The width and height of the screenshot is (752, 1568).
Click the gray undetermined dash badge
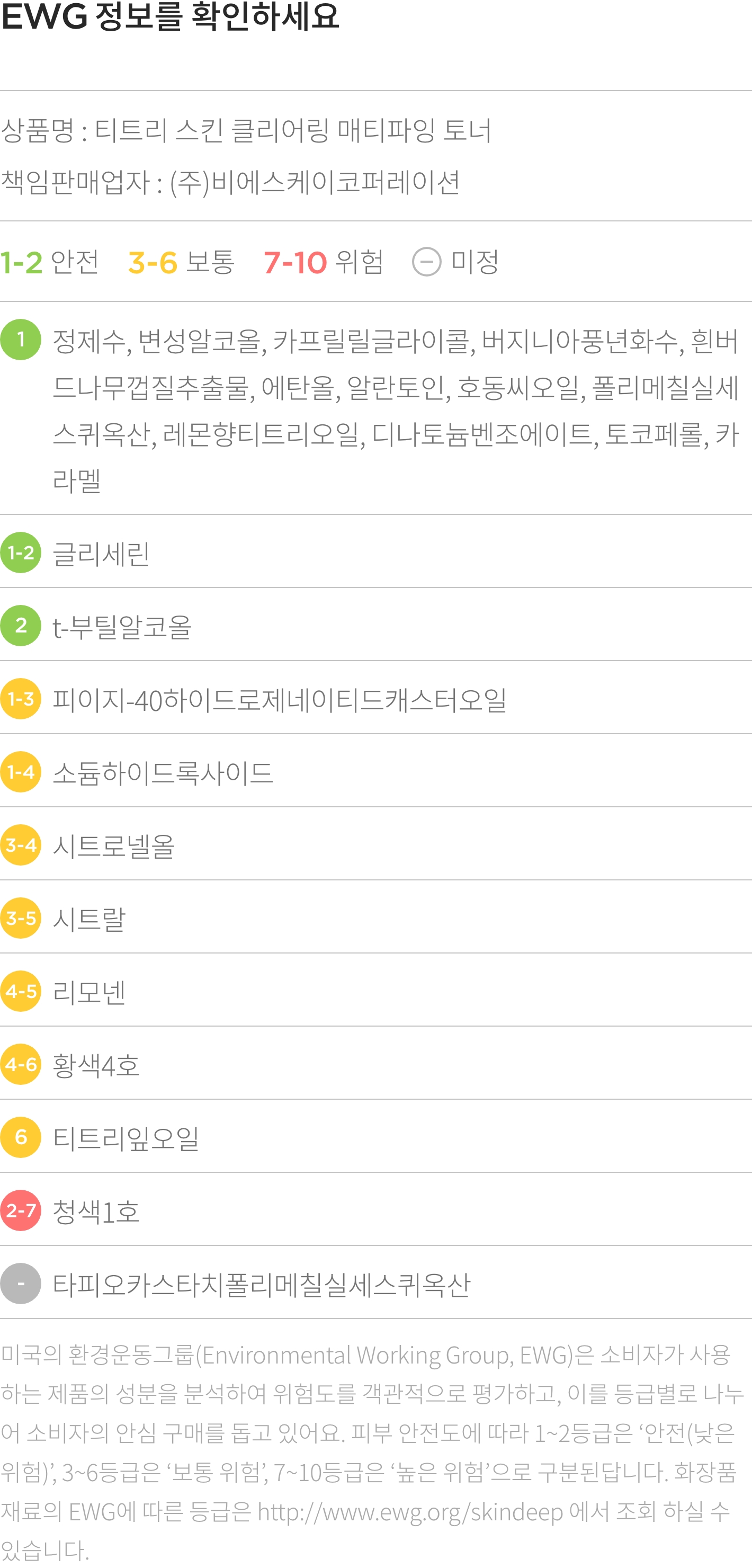coord(21,1283)
